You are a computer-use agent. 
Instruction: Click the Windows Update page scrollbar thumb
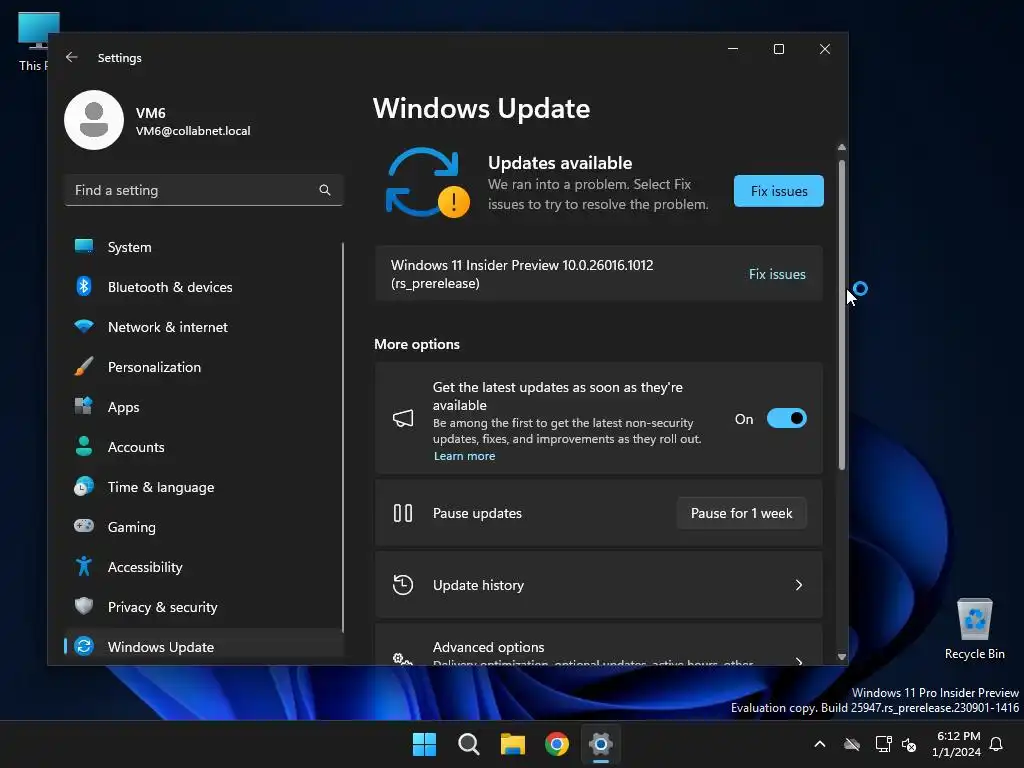click(842, 315)
